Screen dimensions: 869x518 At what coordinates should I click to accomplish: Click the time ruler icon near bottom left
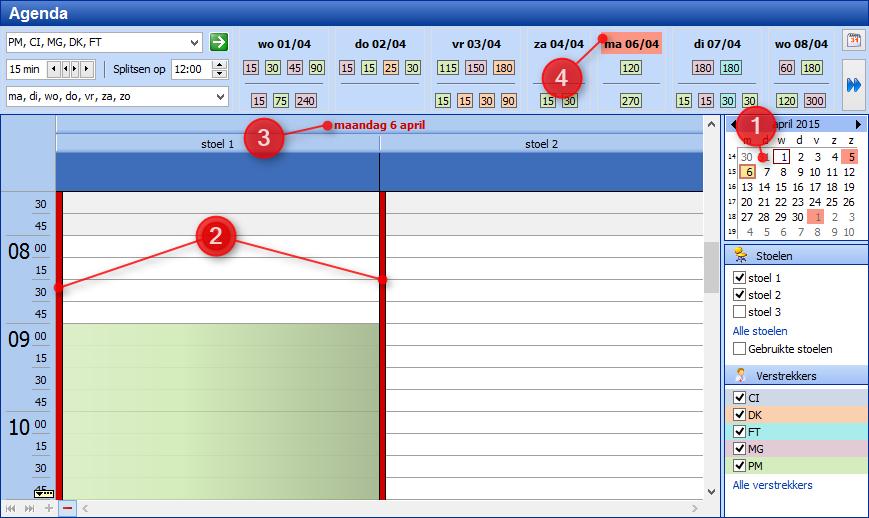point(43,493)
